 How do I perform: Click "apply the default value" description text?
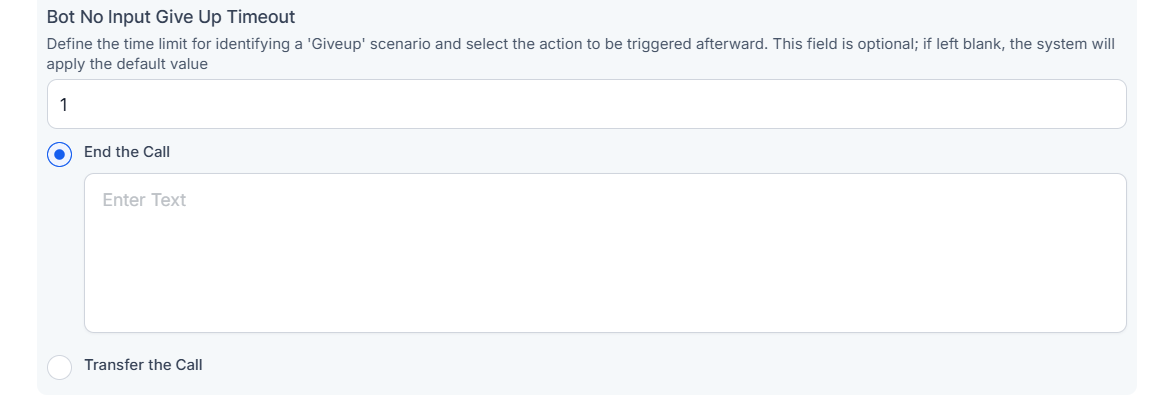[x=127, y=63]
